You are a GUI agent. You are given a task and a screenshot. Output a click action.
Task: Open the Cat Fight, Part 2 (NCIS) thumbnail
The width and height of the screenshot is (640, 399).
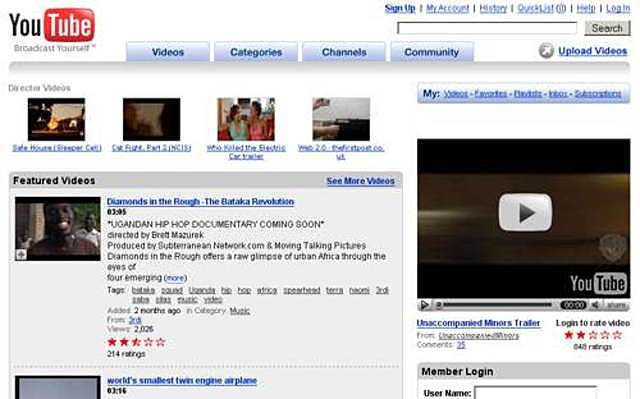[x=151, y=119]
